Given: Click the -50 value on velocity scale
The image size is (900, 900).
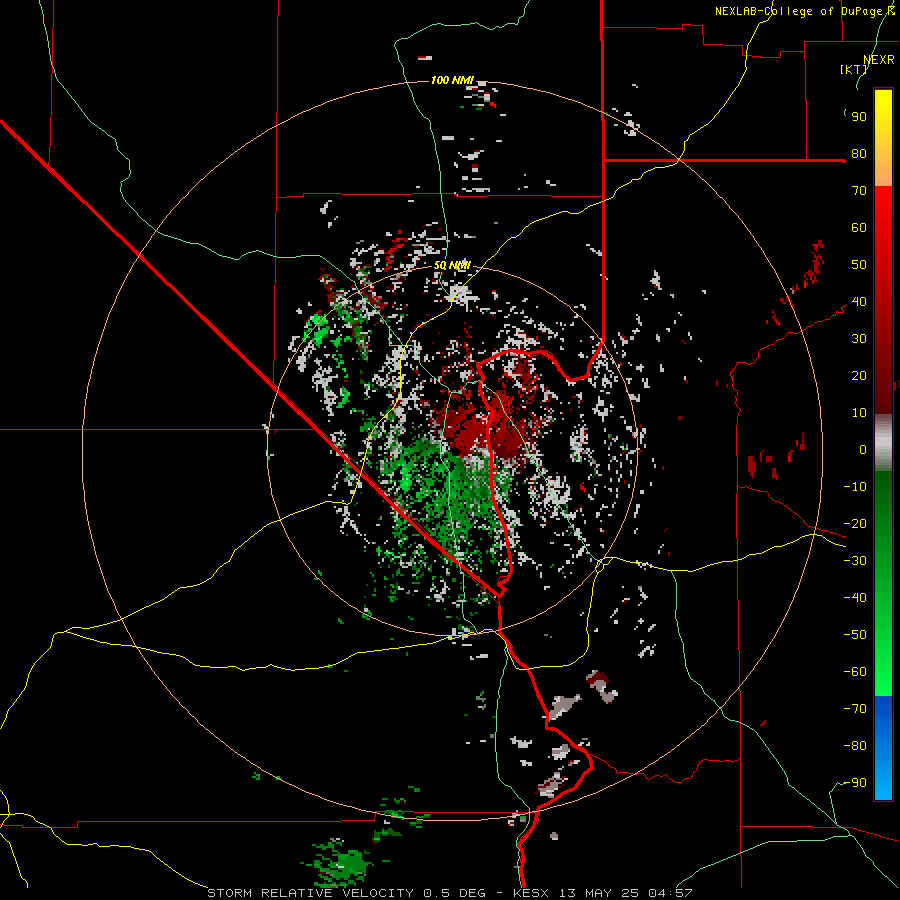Looking at the screenshot, I should pyautogui.click(x=855, y=635).
